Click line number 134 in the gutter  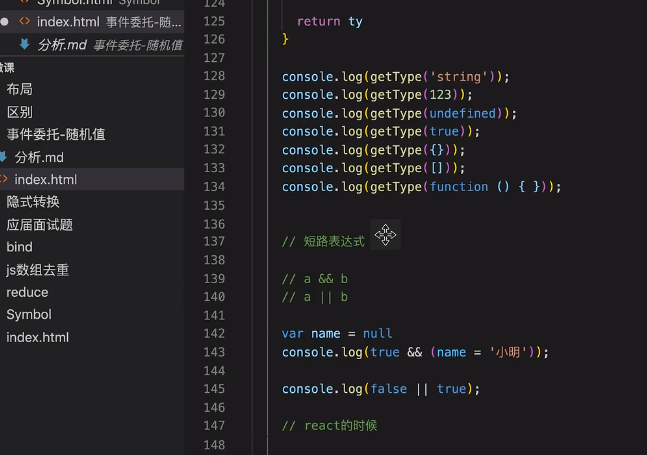click(214, 186)
